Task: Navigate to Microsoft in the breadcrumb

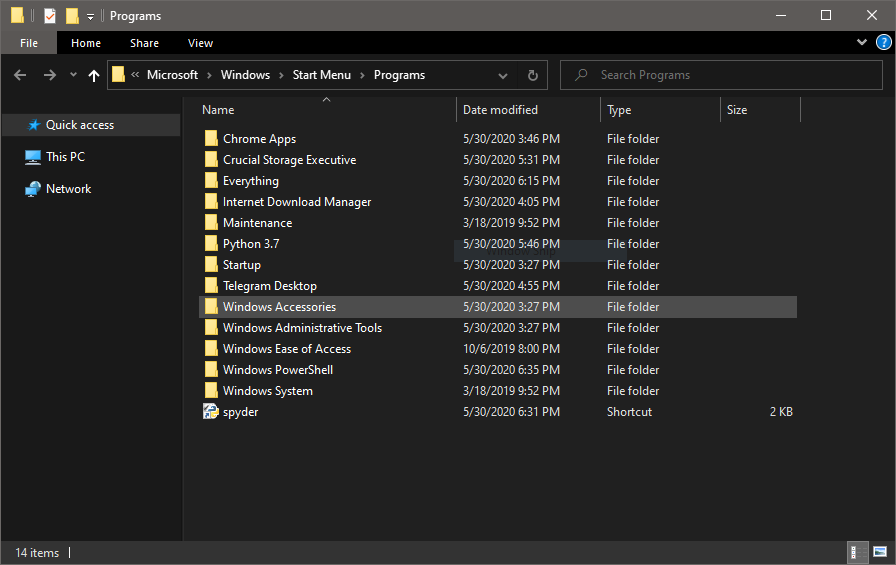Action: coord(172,75)
